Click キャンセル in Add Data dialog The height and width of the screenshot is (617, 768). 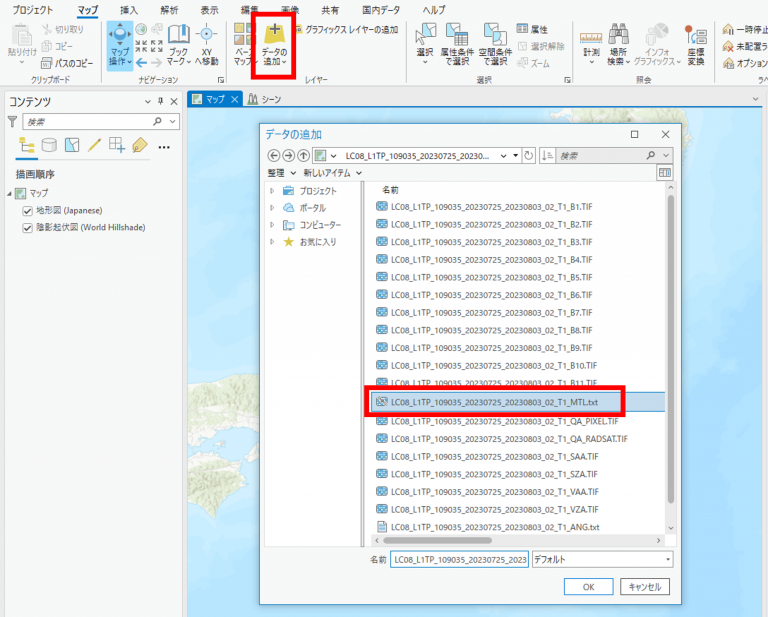point(645,587)
